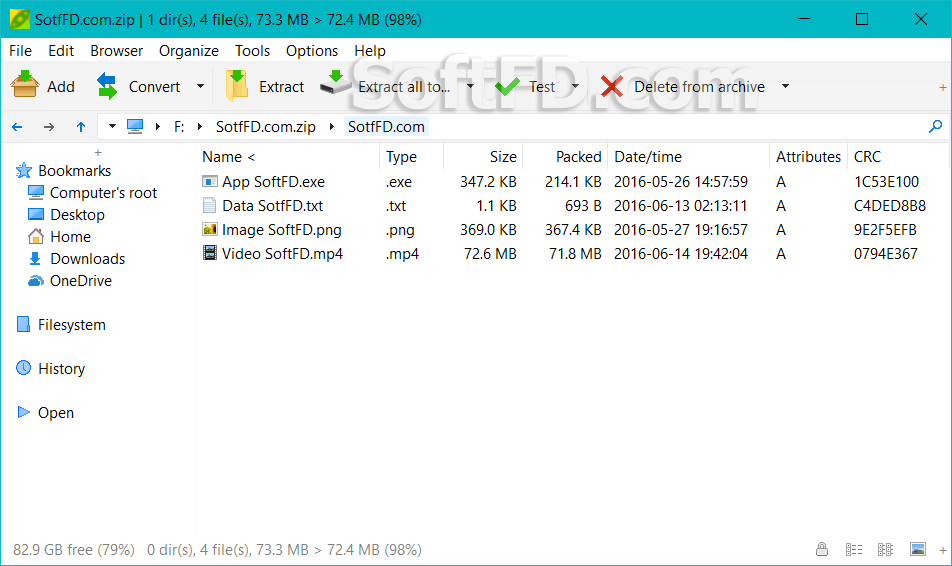Open Computer's root in the sidebar
This screenshot has width=952, height=566.
pyautogui.click(x=103, y=193)
